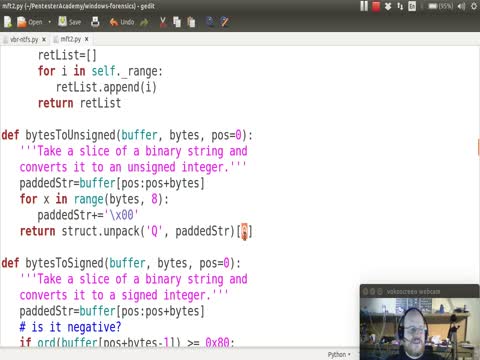Stop recording with the red square indicator
This screenshot has width=480, height=360.
click(376, 6)
